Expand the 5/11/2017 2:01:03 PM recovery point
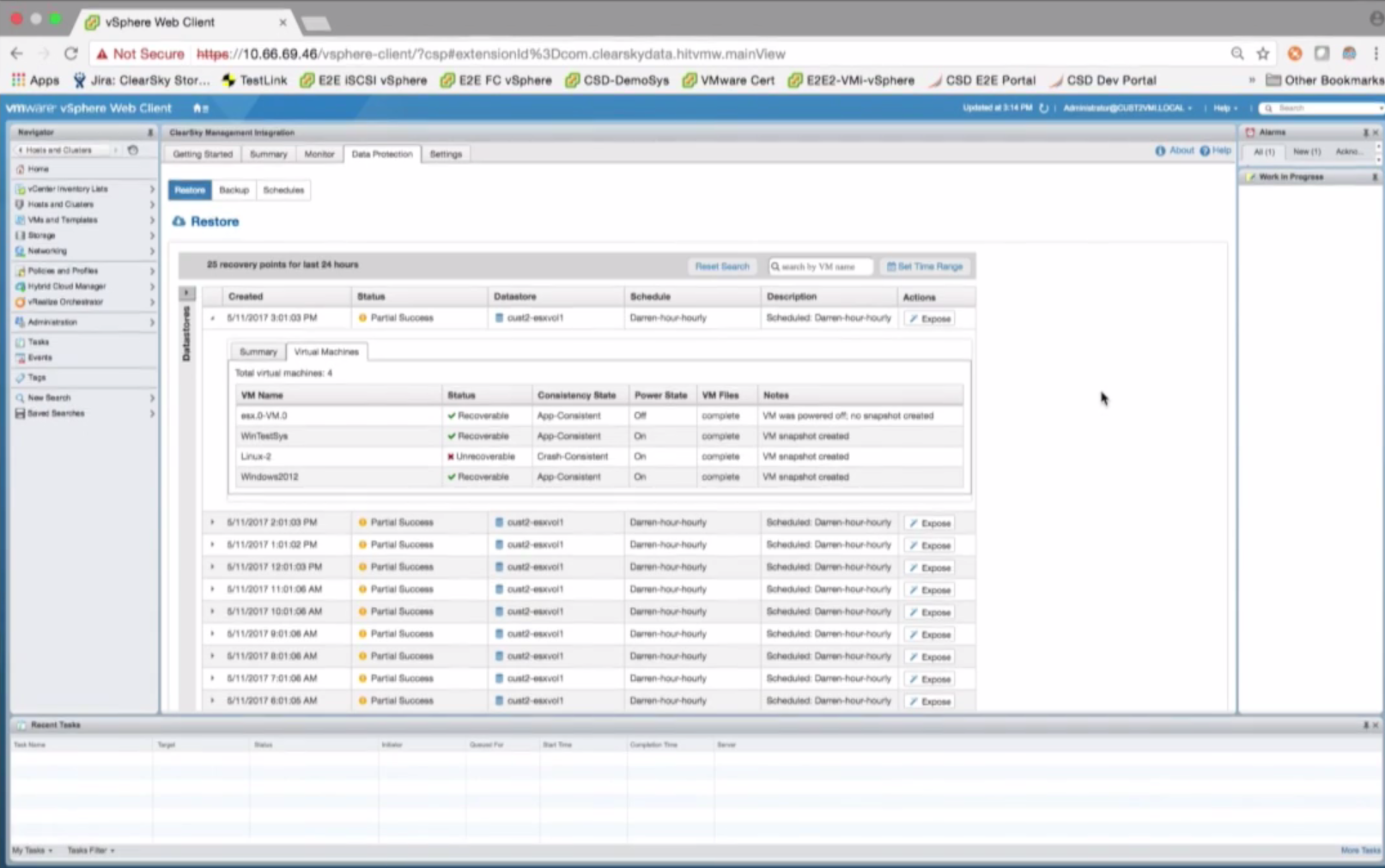This screenshot has height=868, width=1385. click(212, 522)
